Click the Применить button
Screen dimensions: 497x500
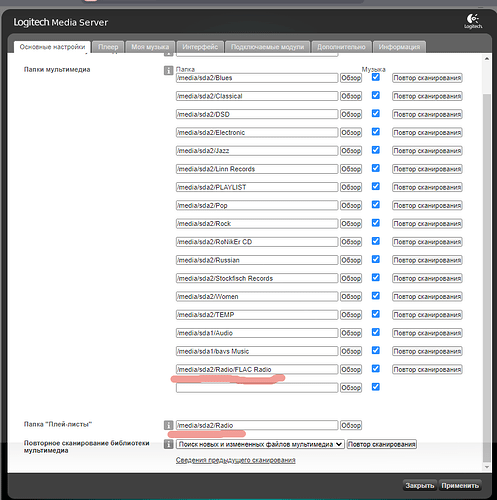pos(460,486)
